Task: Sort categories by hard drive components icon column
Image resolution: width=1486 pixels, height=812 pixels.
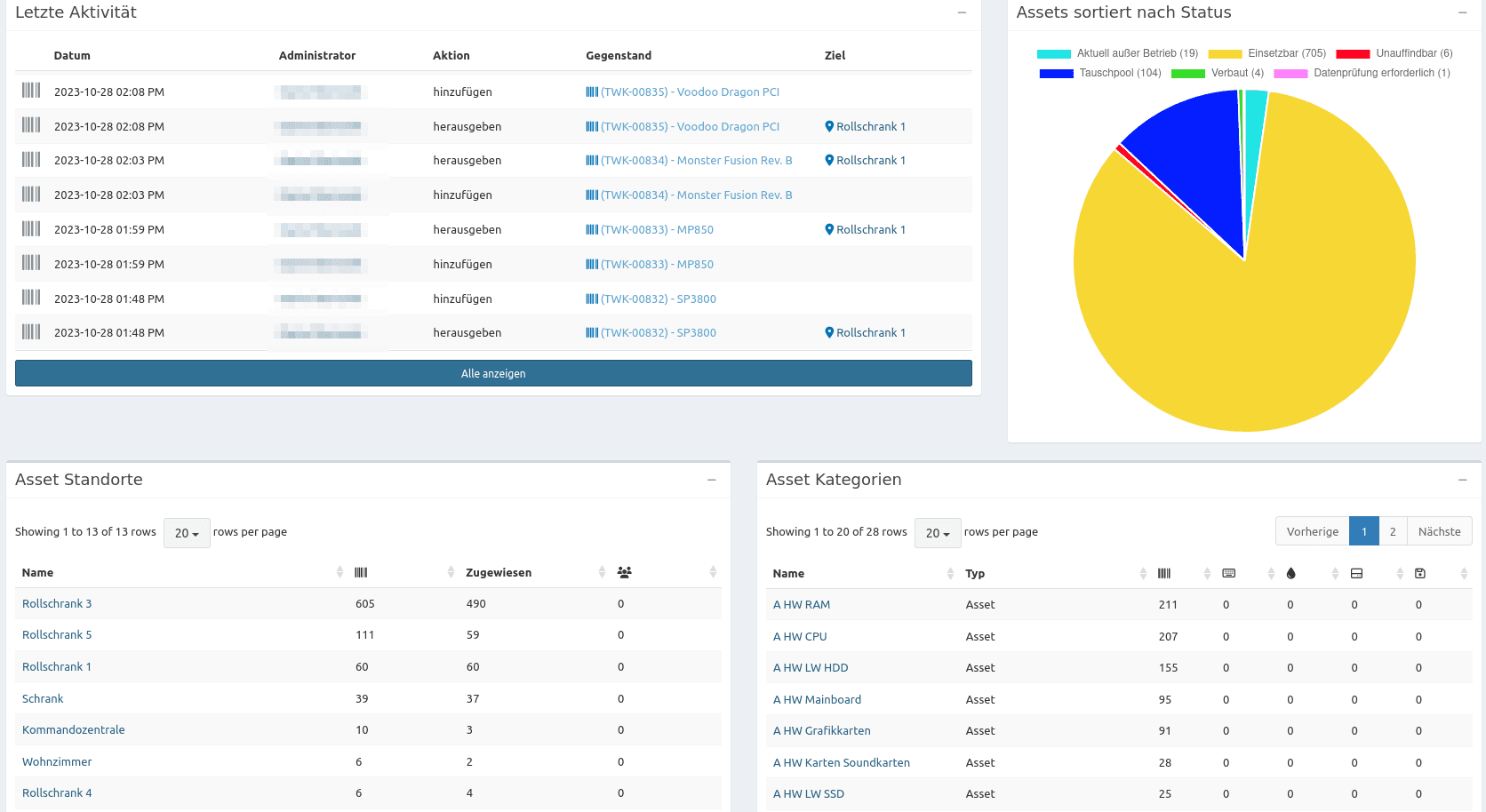Action: 1375,573
